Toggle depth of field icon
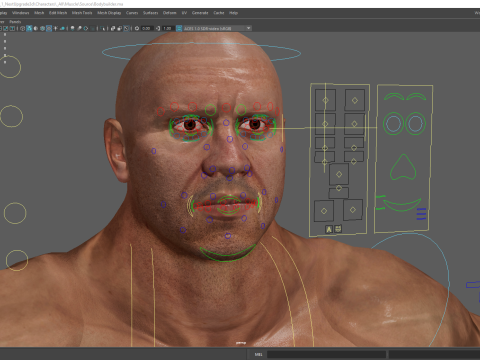 pyautogui.click(x=92, y=28)
